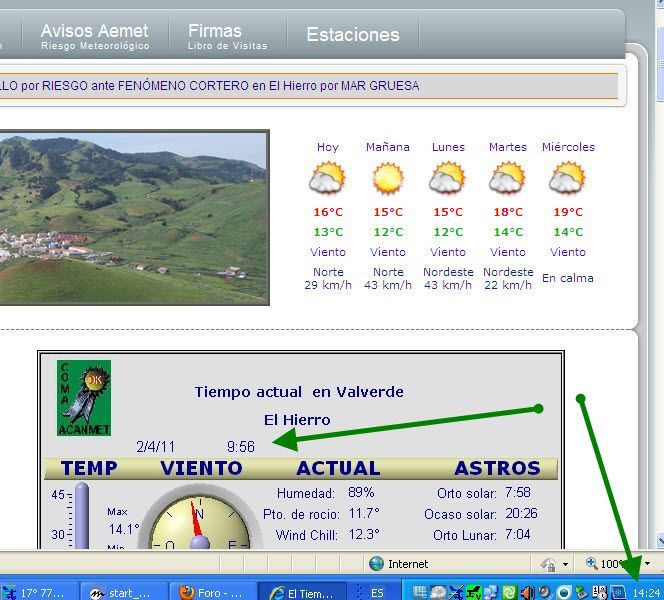This screenshot has height=600, width=664.
Task: Click the Internet zone globe icon
Action: click(x=376, y=564)
